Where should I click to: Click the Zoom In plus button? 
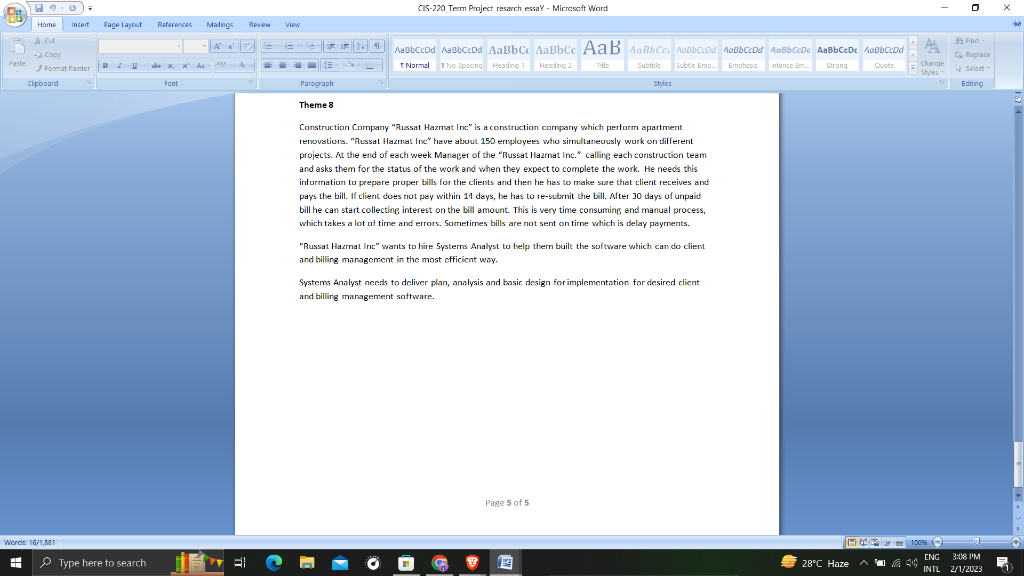(x=1016, y=542)
